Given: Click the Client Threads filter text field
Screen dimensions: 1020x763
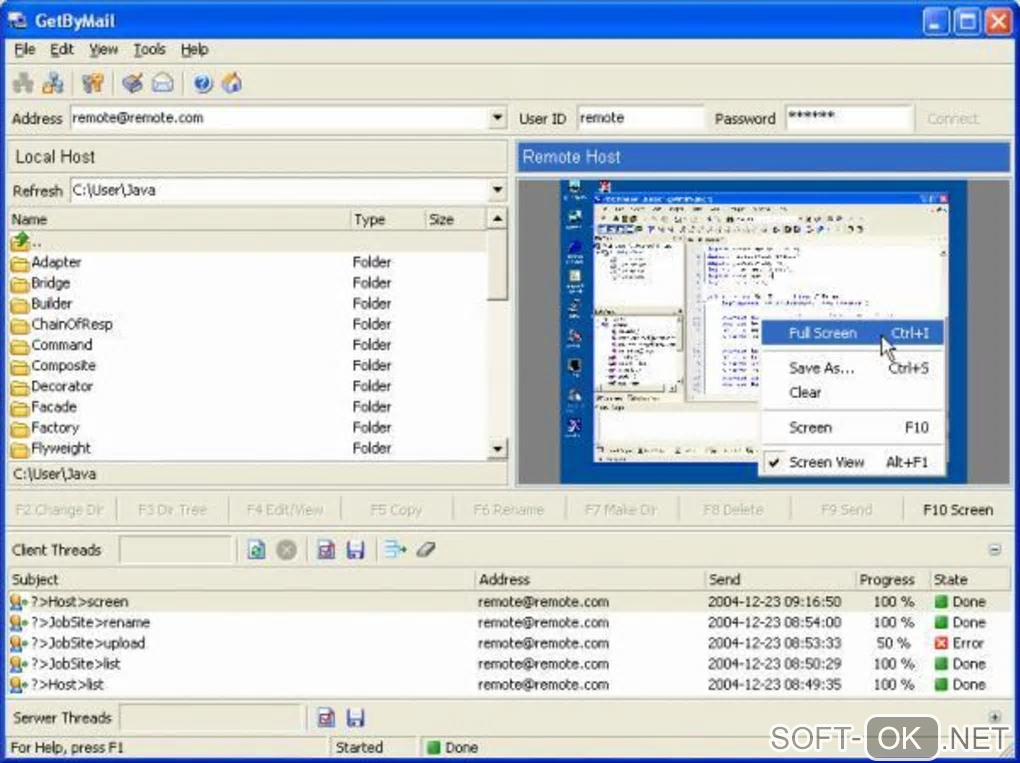Looking at the screenshot, I should pos(176,550).
